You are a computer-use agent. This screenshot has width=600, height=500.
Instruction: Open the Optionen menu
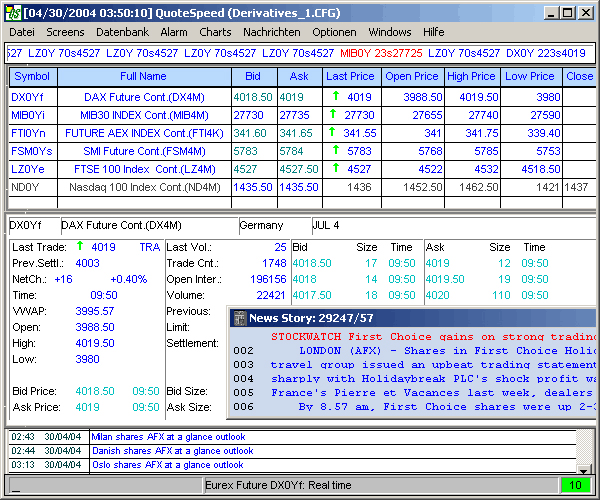tap(334, 32)
